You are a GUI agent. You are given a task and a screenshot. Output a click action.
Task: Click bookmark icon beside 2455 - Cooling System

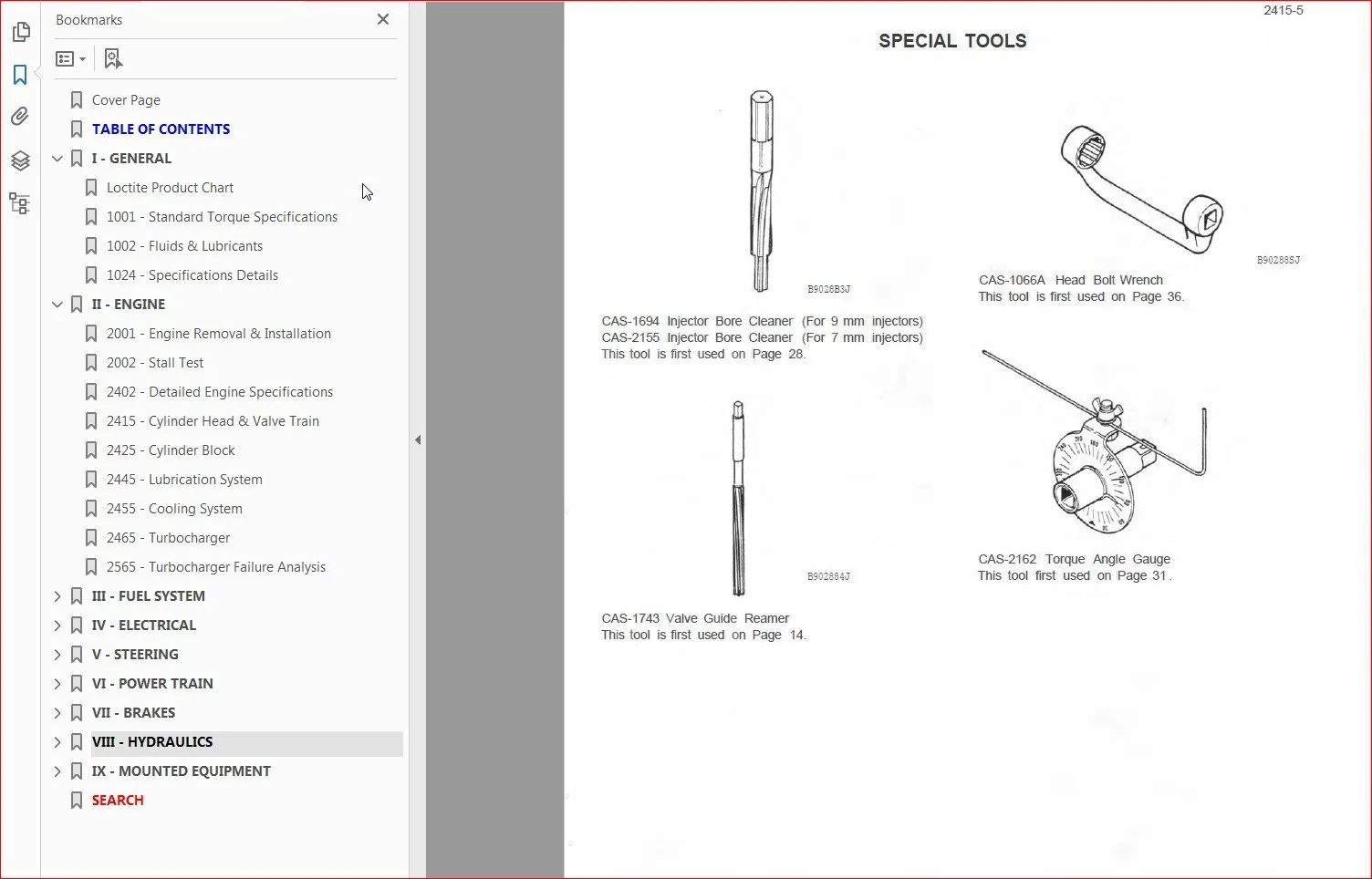click(91, 509)
